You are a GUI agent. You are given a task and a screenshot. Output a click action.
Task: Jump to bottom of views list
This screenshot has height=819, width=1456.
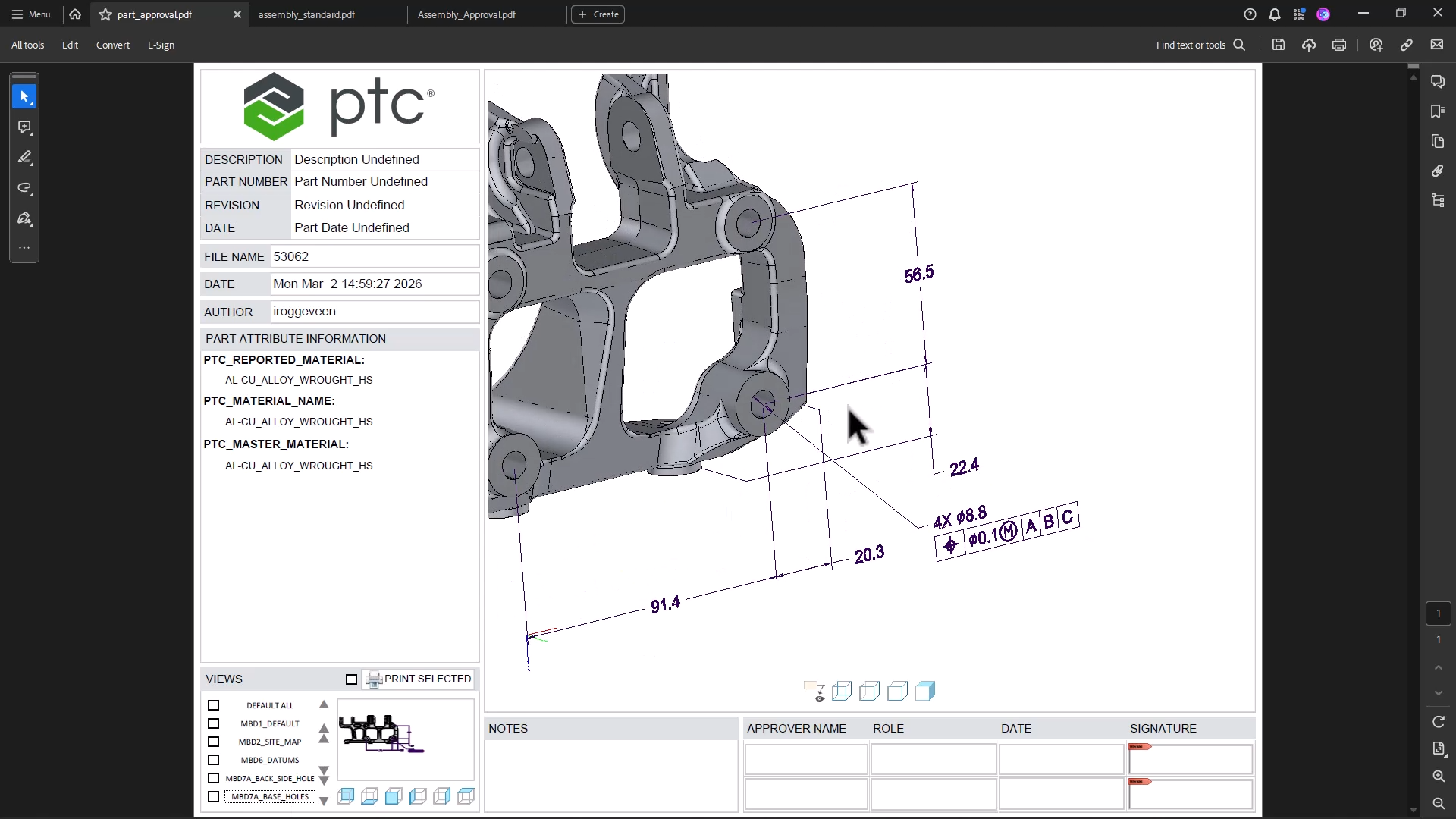(x=324, y=801)
